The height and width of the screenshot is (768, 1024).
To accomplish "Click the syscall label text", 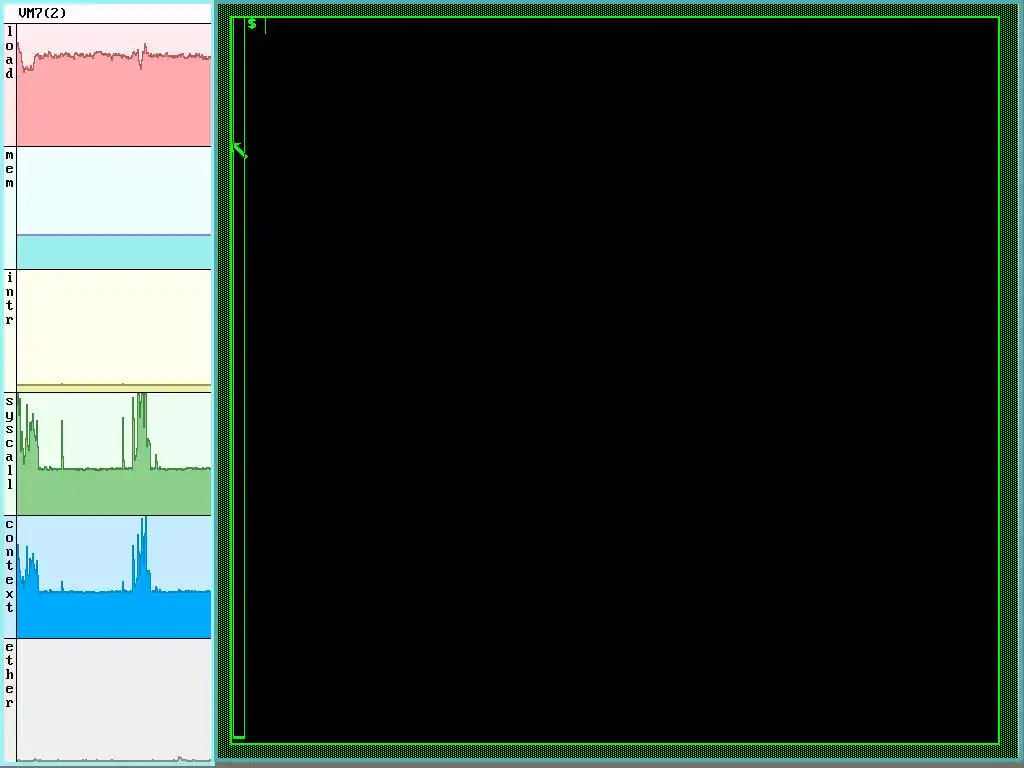I will tap(9, 443).
